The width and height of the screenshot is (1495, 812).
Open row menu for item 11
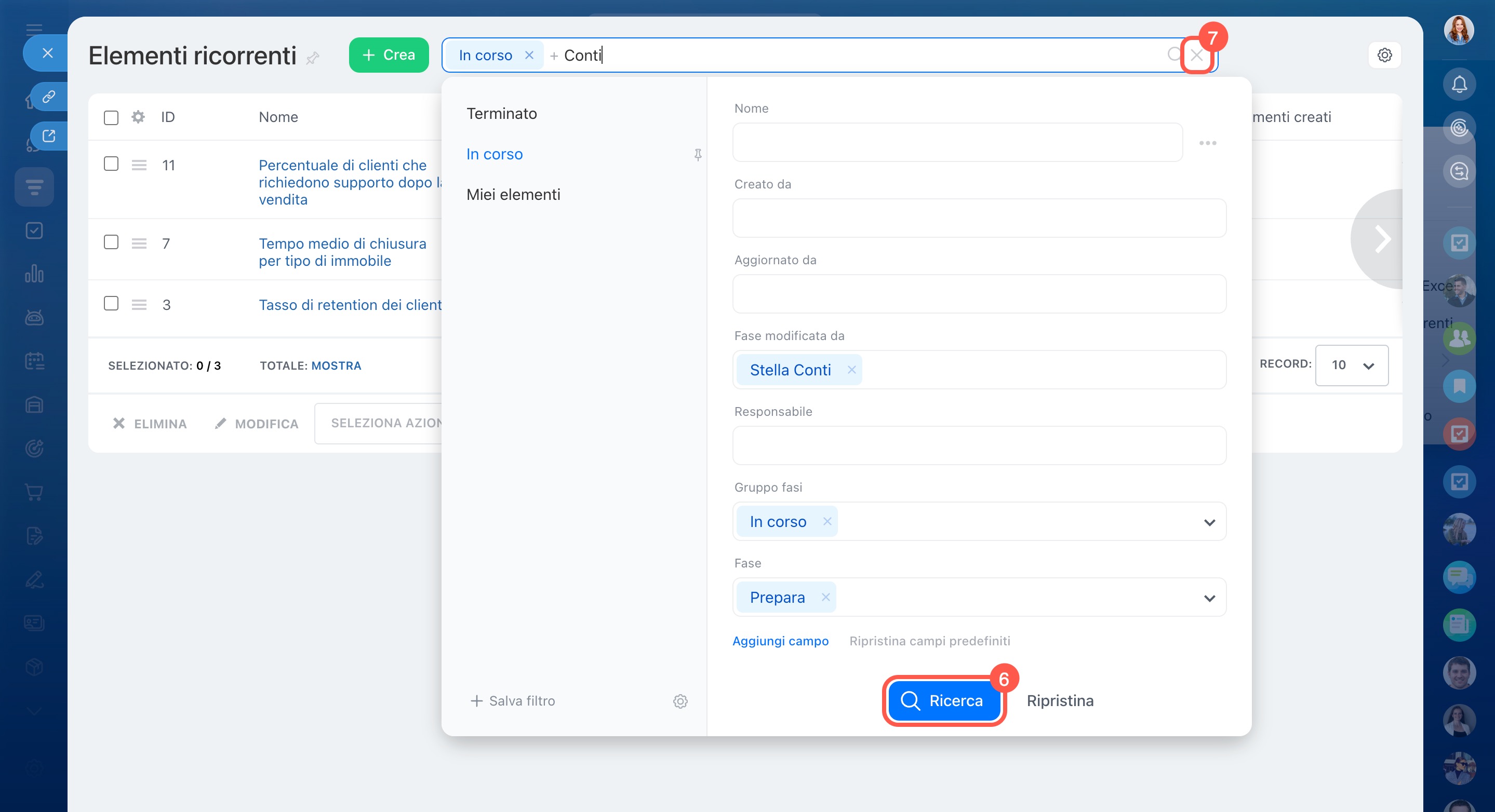[x=139, y=165]
